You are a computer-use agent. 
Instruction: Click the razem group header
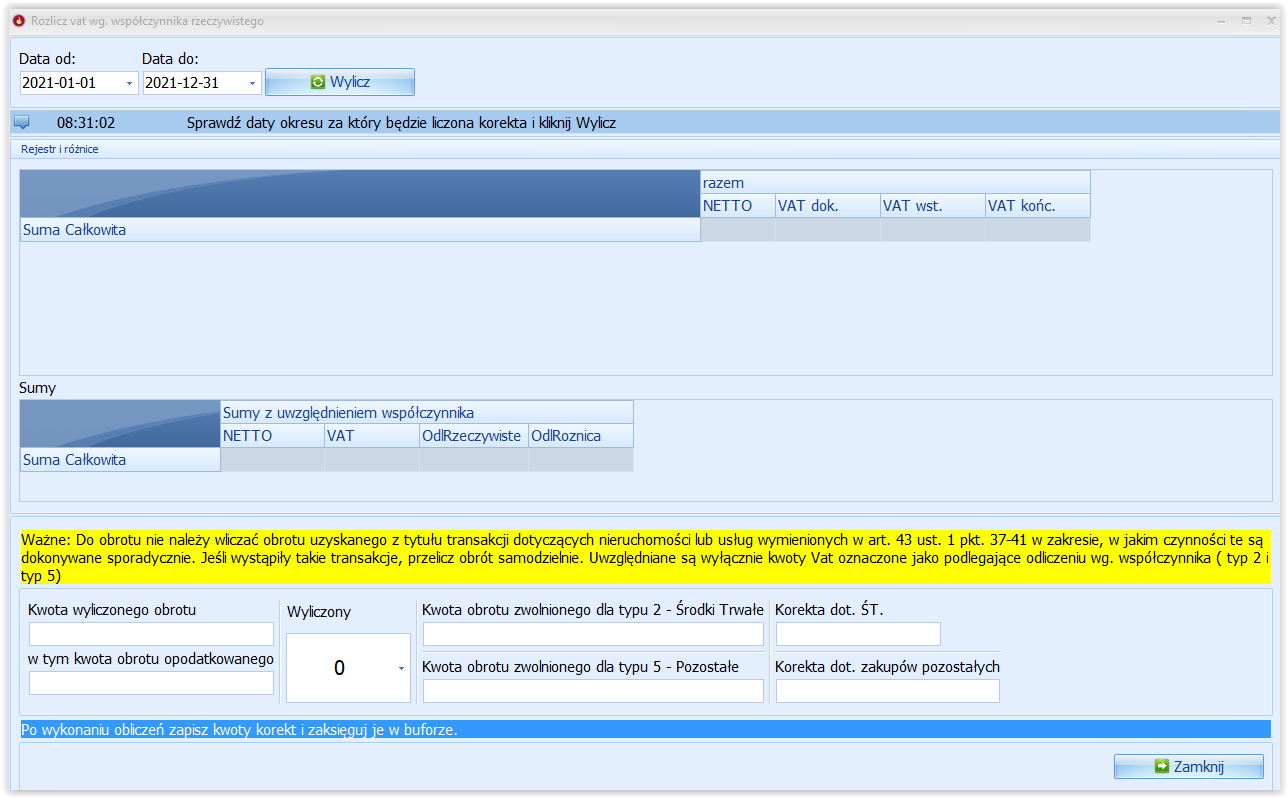(x=895, y=182)
